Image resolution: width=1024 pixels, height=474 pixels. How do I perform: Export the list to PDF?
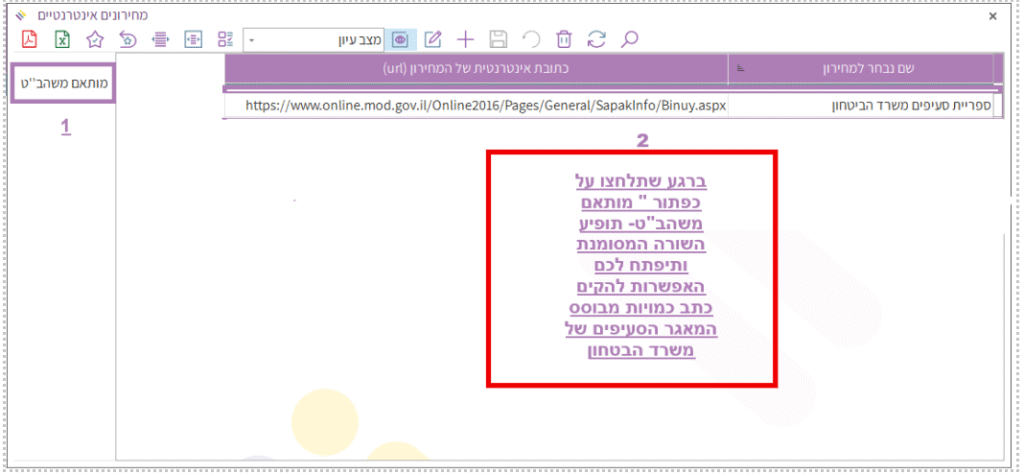[30, 40]
